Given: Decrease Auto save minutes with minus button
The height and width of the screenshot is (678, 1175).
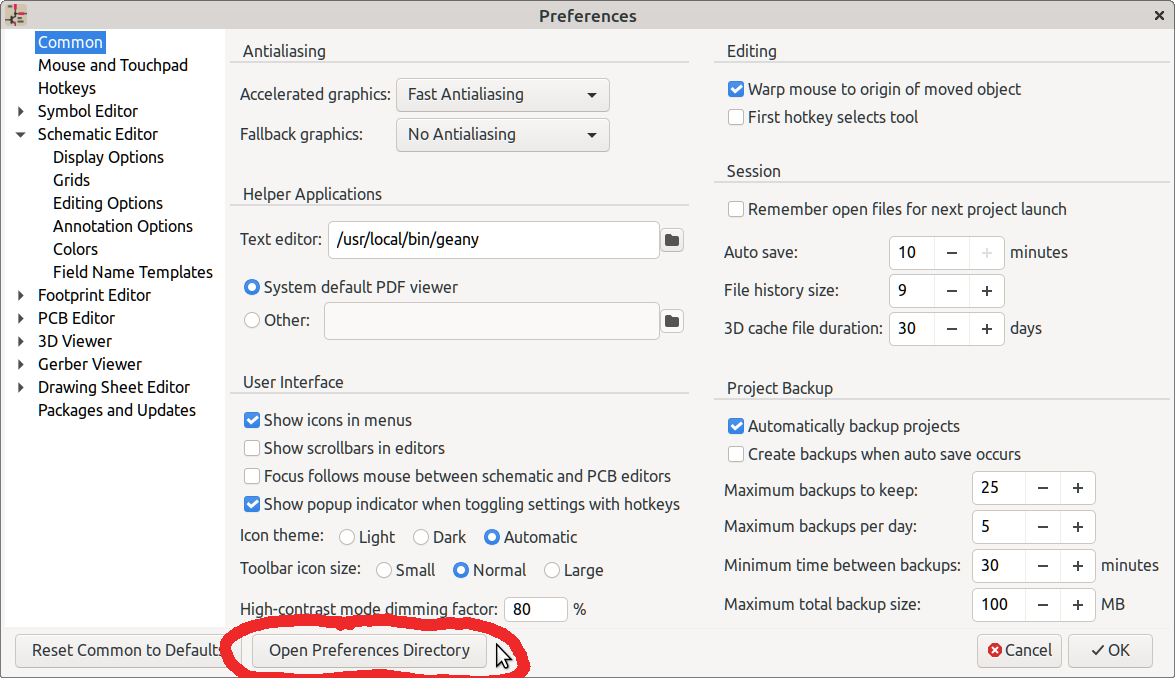Looking at the screenshot, I should (x=952, y=253).
